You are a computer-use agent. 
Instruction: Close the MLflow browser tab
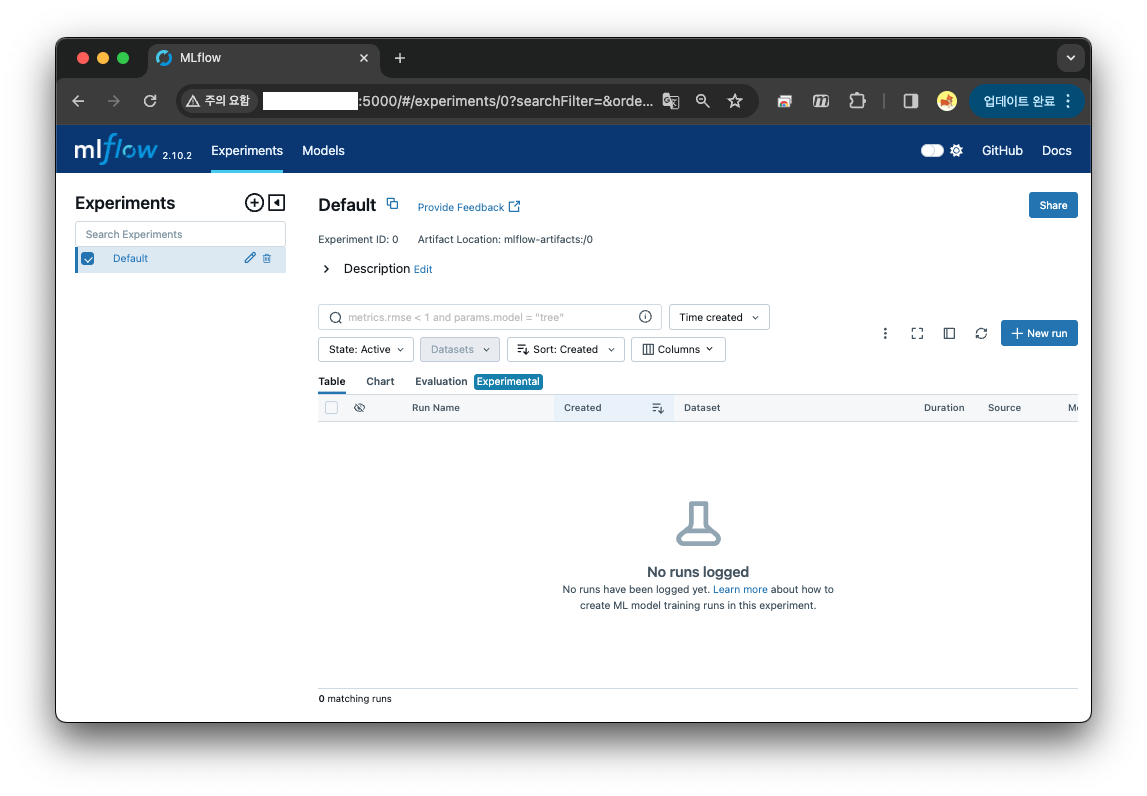click(364, 58)
